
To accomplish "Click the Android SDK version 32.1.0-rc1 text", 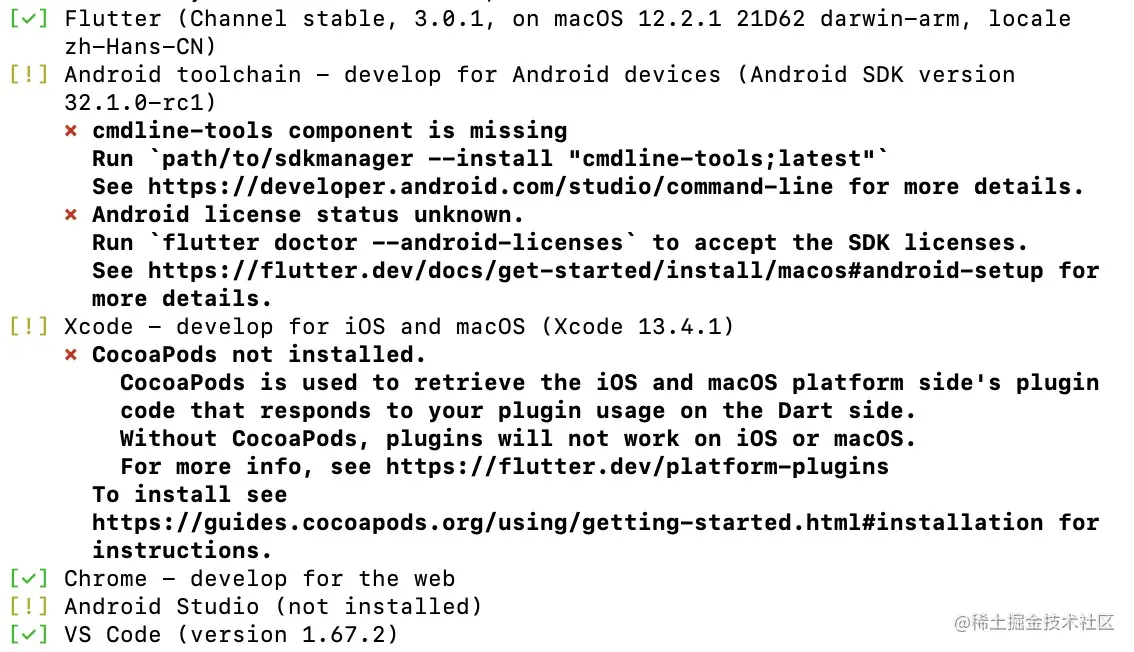I will (x=540, y=88).
